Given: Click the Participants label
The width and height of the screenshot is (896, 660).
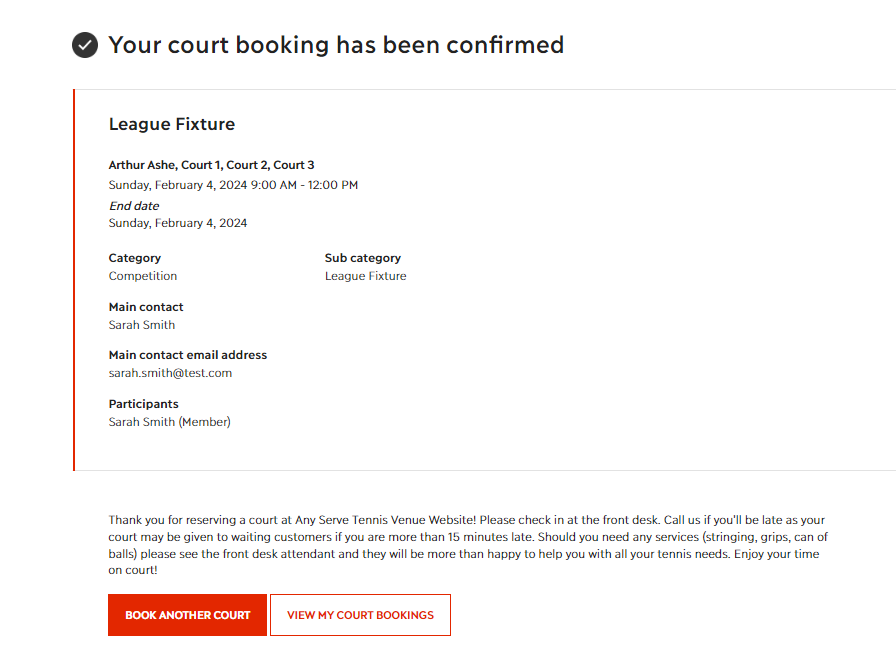Looking at the screenshot, I should pyautogui.click(x=143, y=404).
